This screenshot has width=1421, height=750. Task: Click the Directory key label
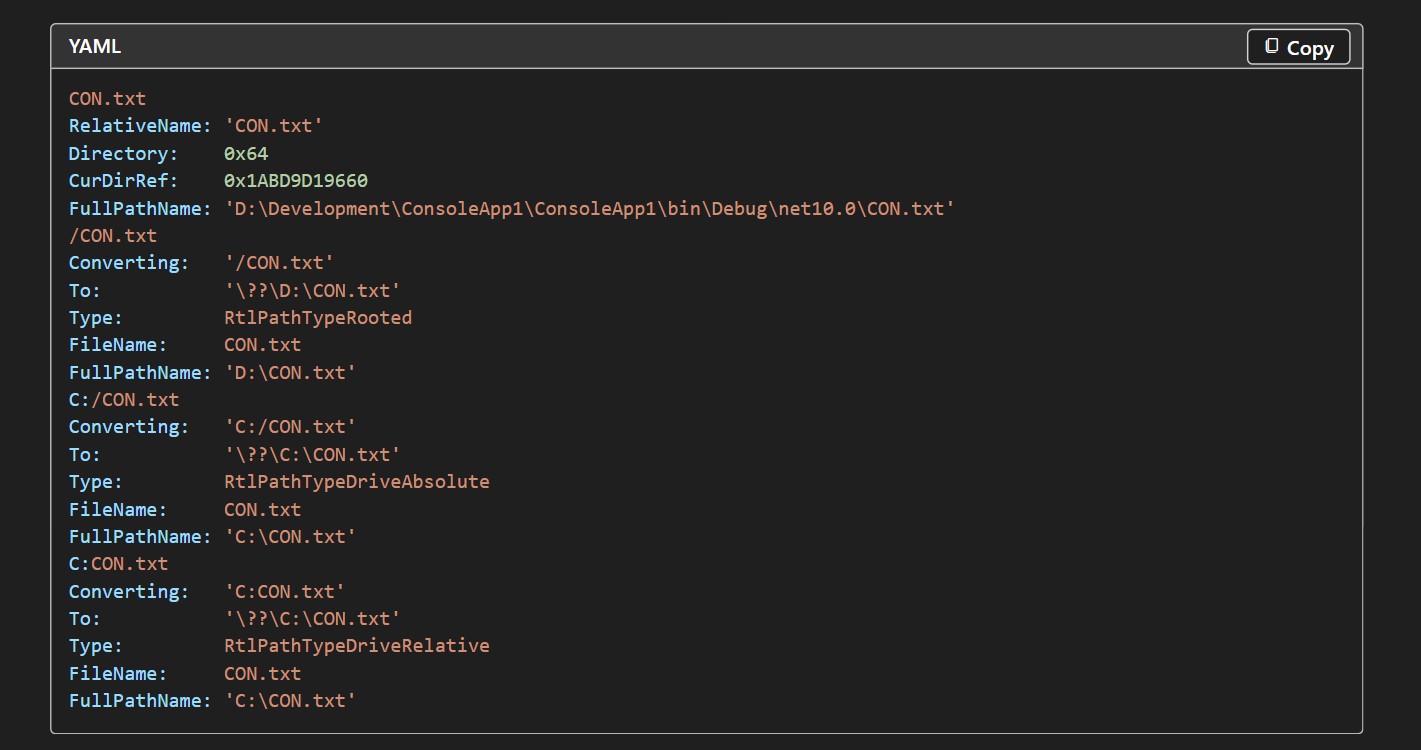123,154
